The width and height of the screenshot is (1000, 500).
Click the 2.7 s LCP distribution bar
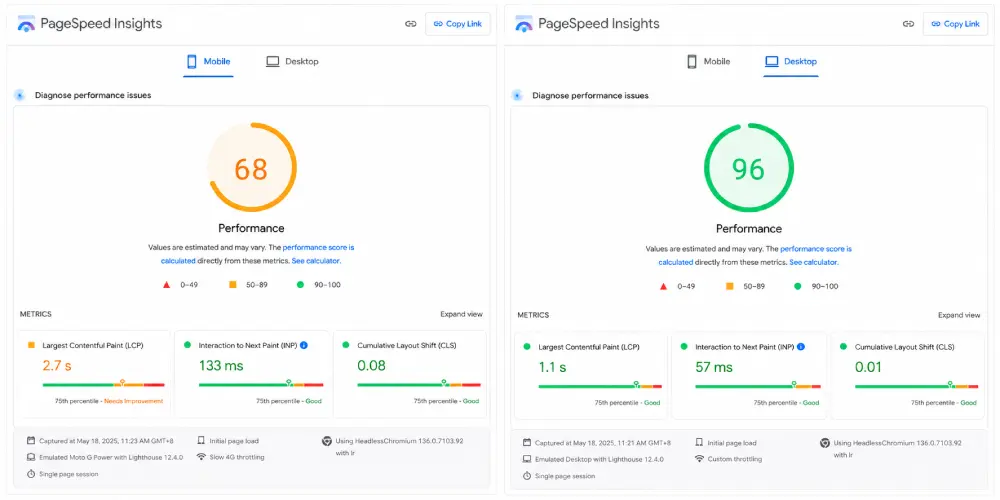point(103,385)
